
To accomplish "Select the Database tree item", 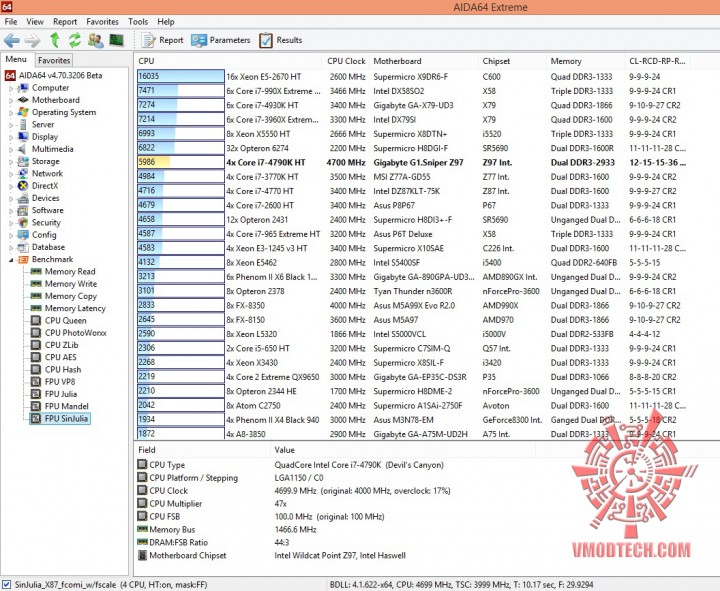I will 48,247.
